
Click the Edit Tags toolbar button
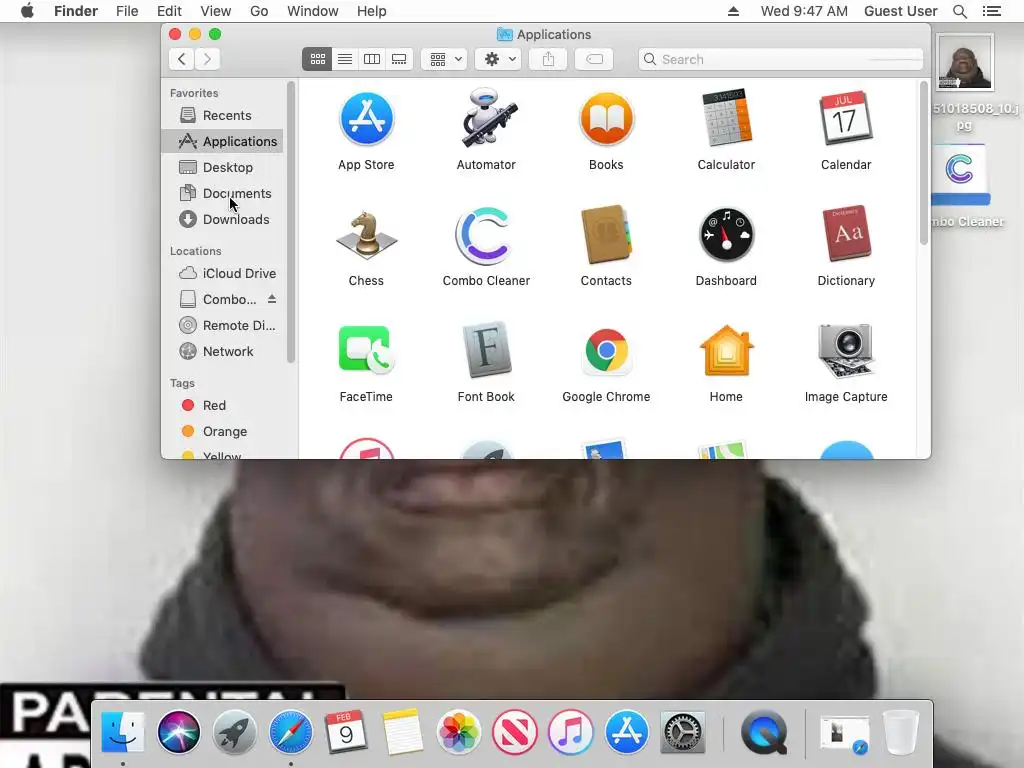594,59
